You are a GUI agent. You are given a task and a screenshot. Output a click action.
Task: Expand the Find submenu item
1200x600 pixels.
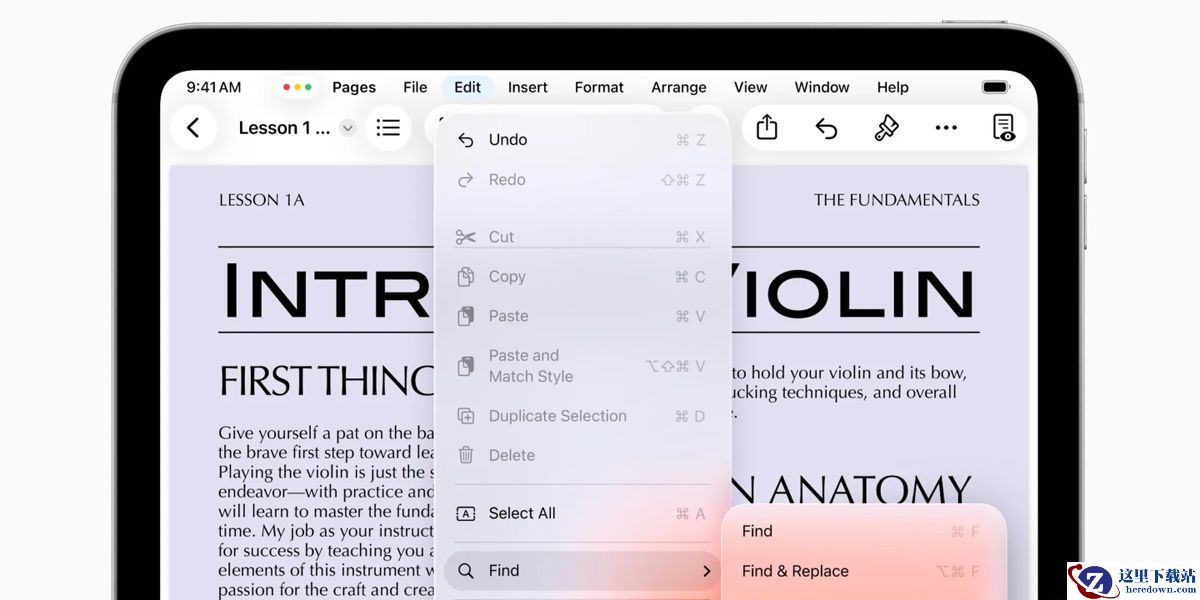[583, 571]
